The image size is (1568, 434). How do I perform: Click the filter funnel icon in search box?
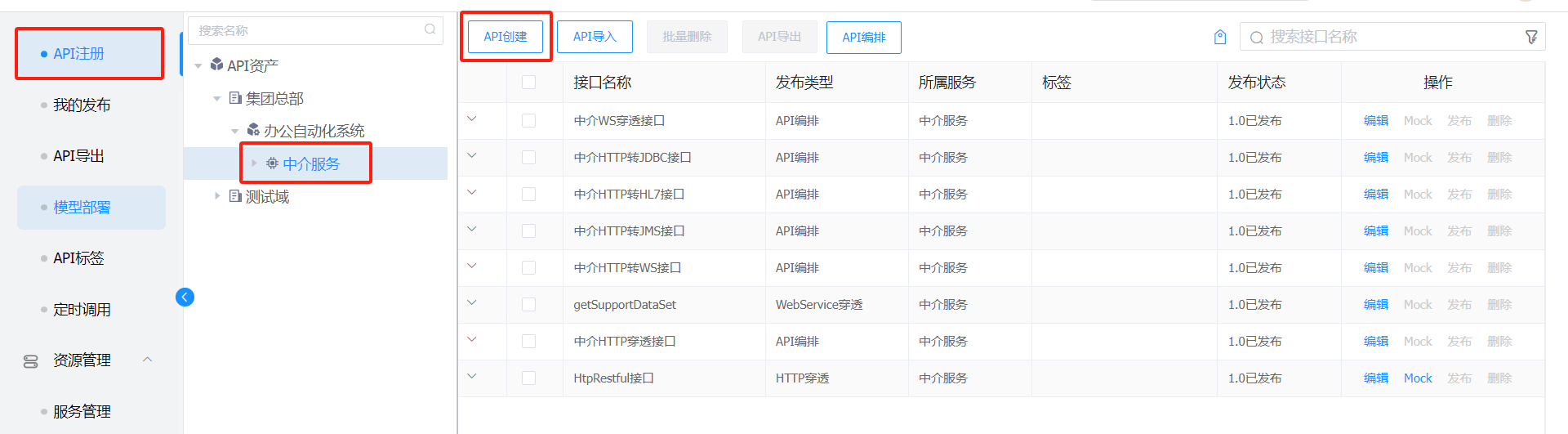point(1531,37)
